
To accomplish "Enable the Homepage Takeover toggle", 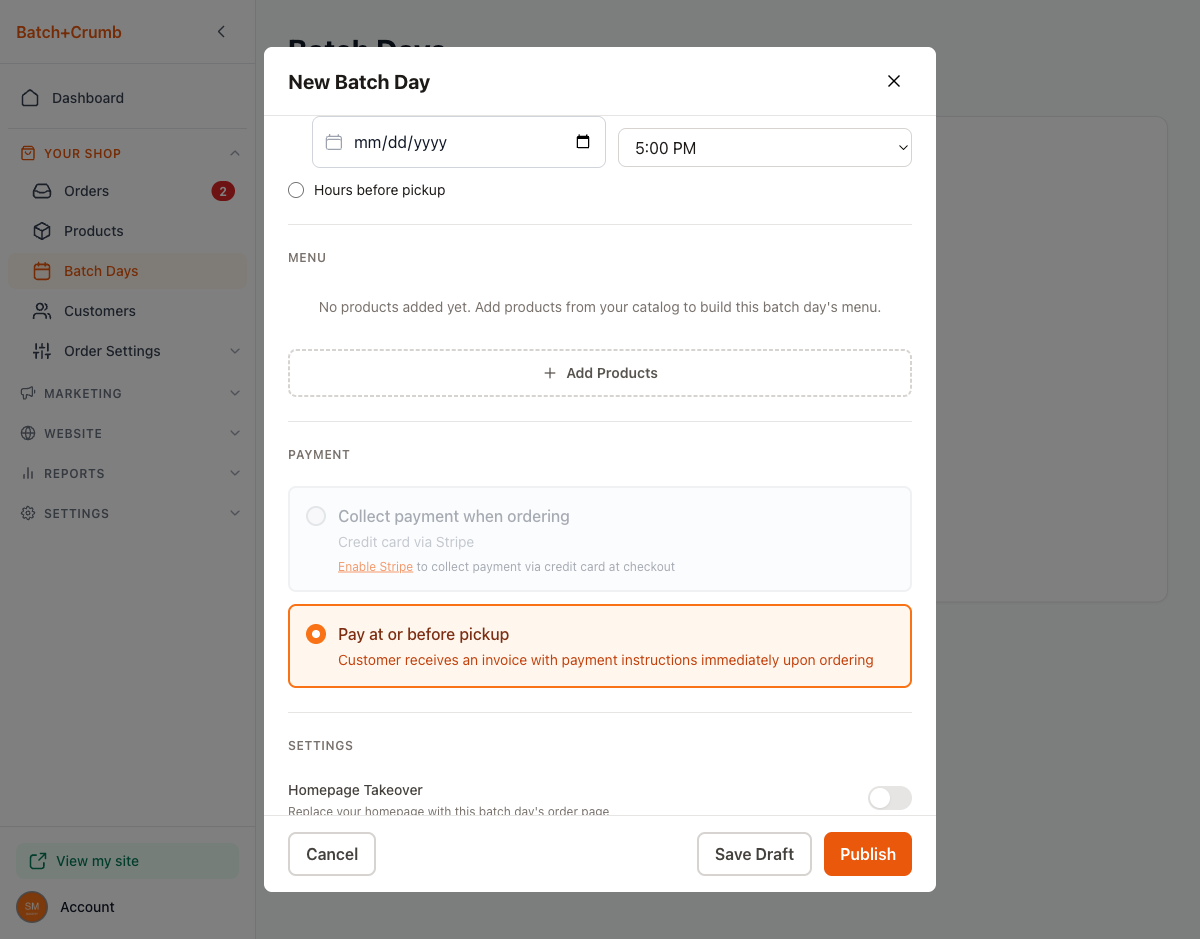I will coord(889,797).
